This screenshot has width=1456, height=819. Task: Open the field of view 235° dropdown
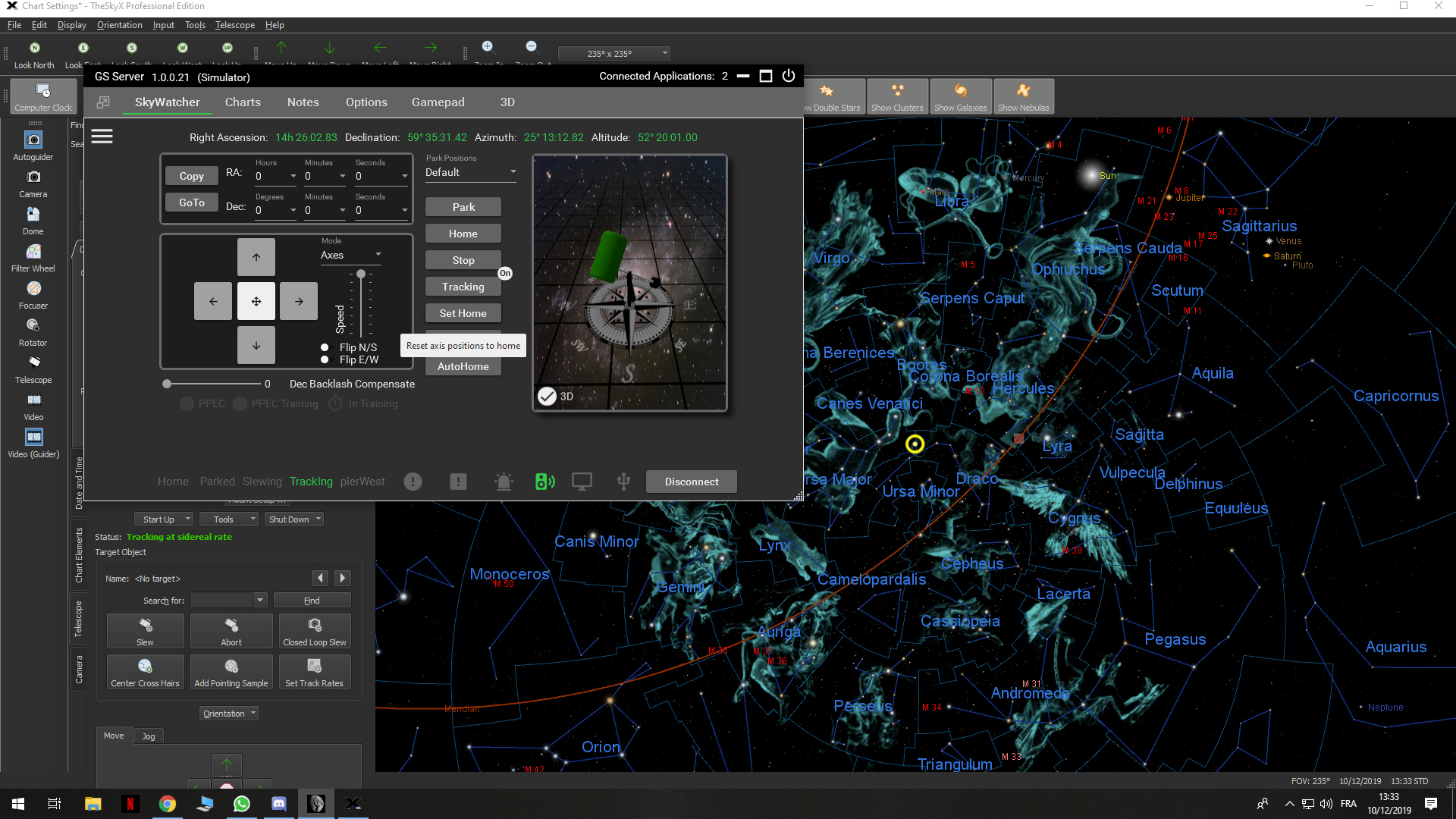tap(614, 53)
